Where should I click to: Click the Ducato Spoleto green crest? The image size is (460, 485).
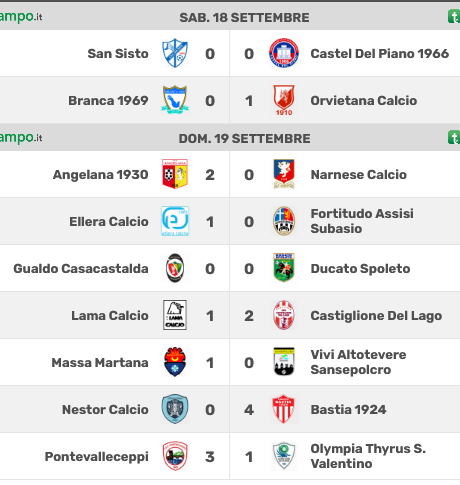[284, 268]
